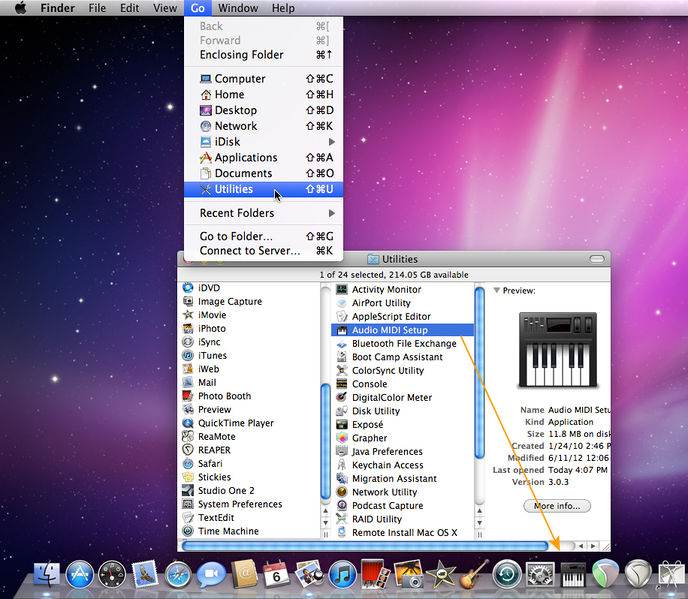The image size is (688, 599).
Task: Open Audio MIDI Setup keyboard in Dock
Action: tap(573, 574)
